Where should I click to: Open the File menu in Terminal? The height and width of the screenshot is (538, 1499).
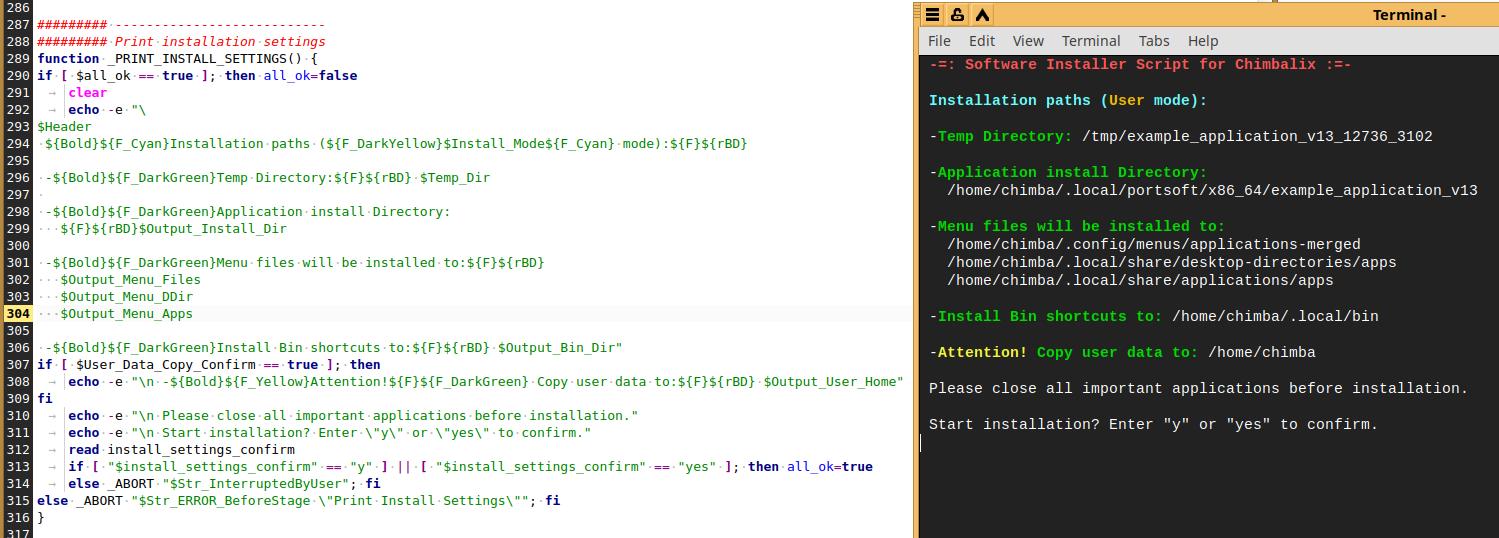click(x=939, y=41)
